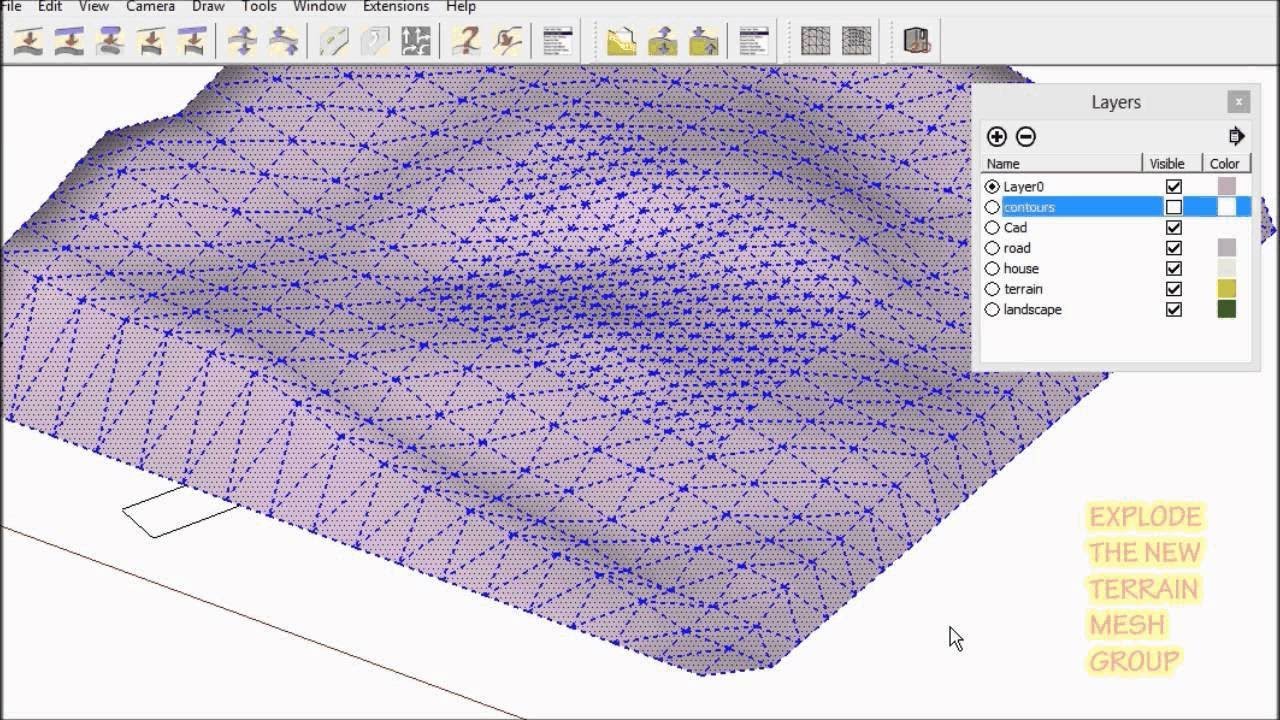The image size is (1280, 720).
Task: Hide the Cad layer
Action: click(x=1174, y=228)
